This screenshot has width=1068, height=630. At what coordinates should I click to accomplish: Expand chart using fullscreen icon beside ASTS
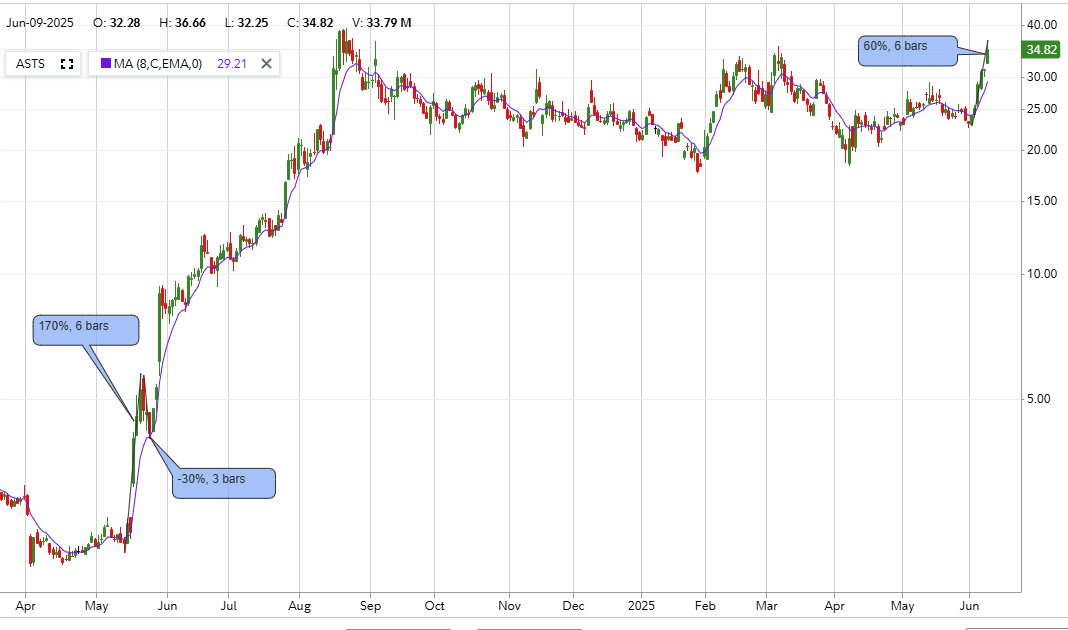point(67,64)
